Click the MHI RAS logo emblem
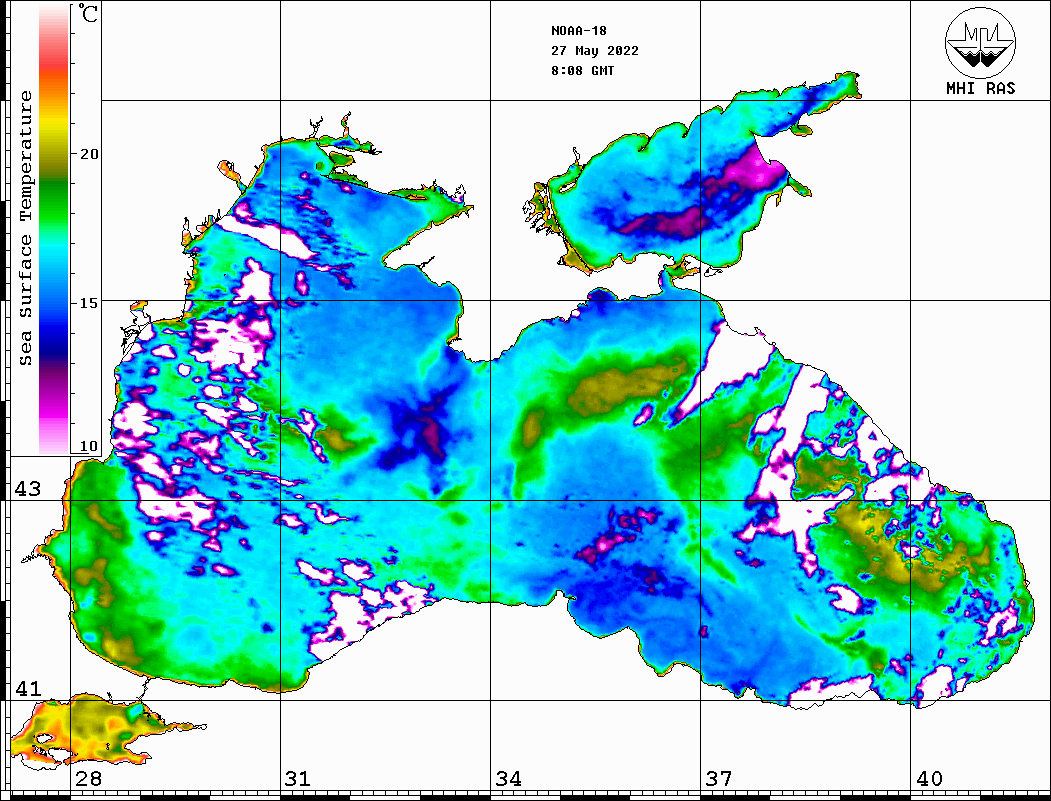The width and height of the screenshot is (1051, 801). [x=981, y=43]
